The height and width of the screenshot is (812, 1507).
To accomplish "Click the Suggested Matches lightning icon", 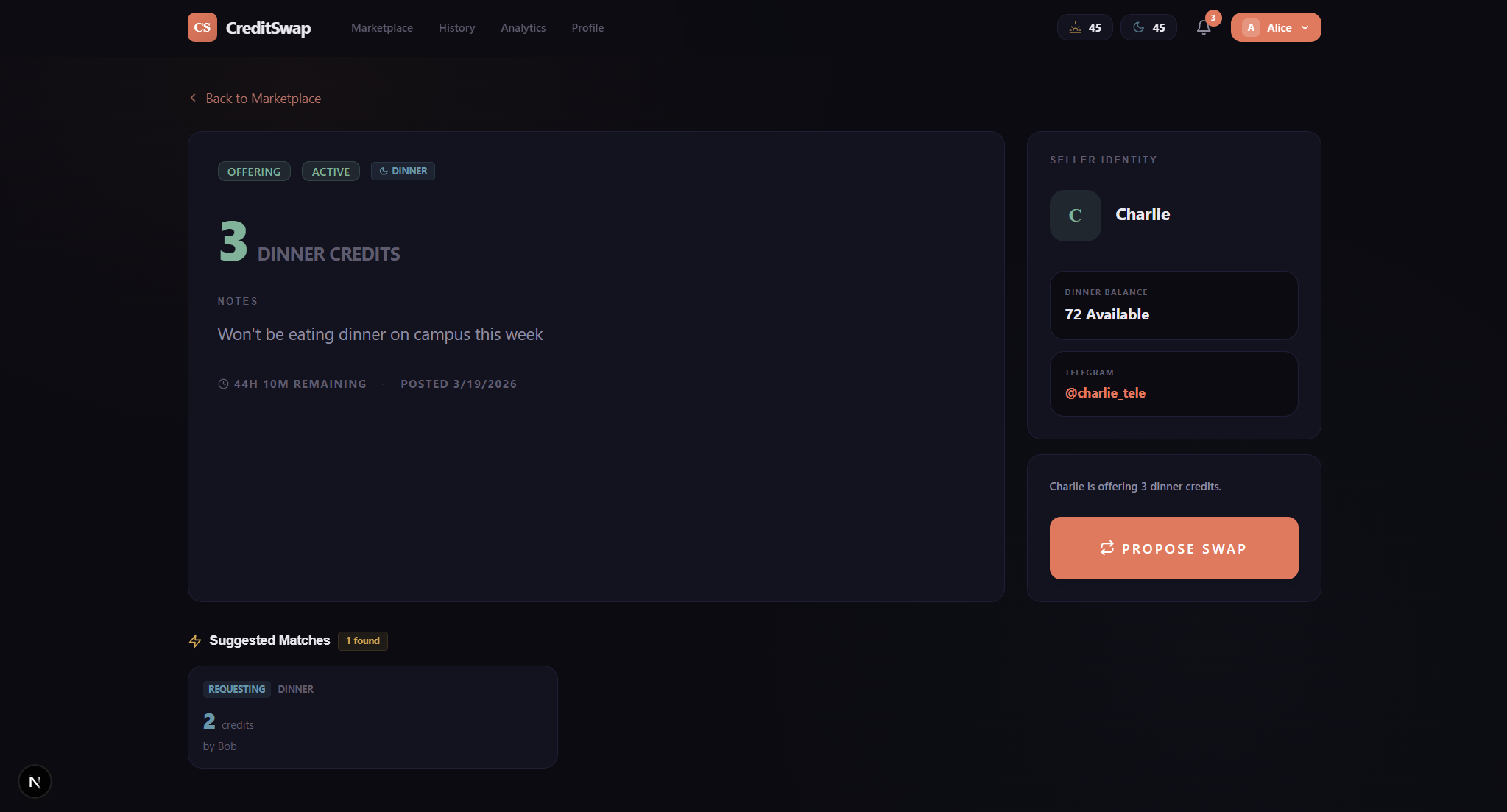I will pyautogui.click(x=195, y=641).
